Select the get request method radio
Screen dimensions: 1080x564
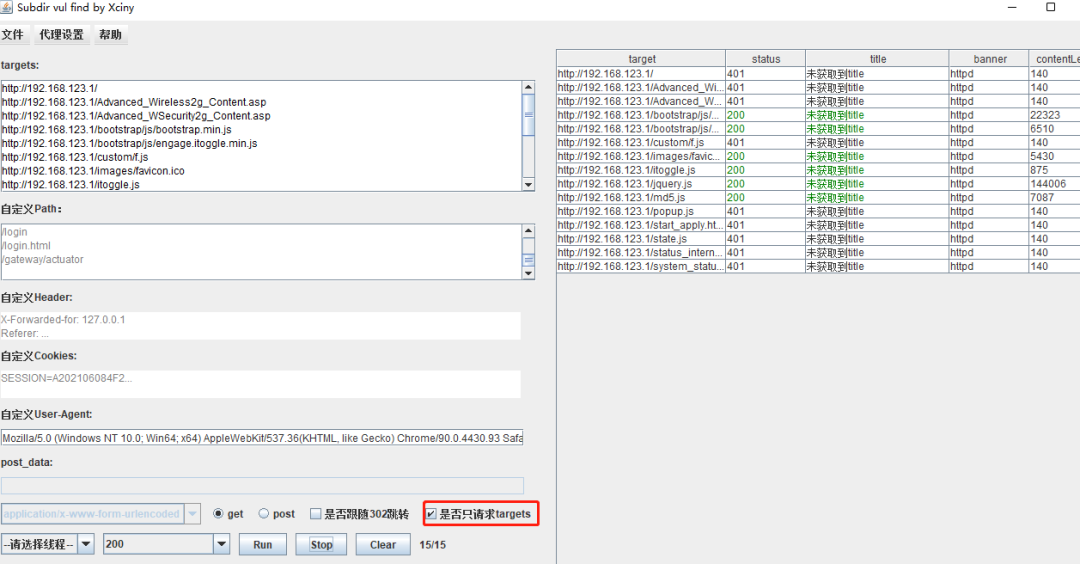(218, 514)
